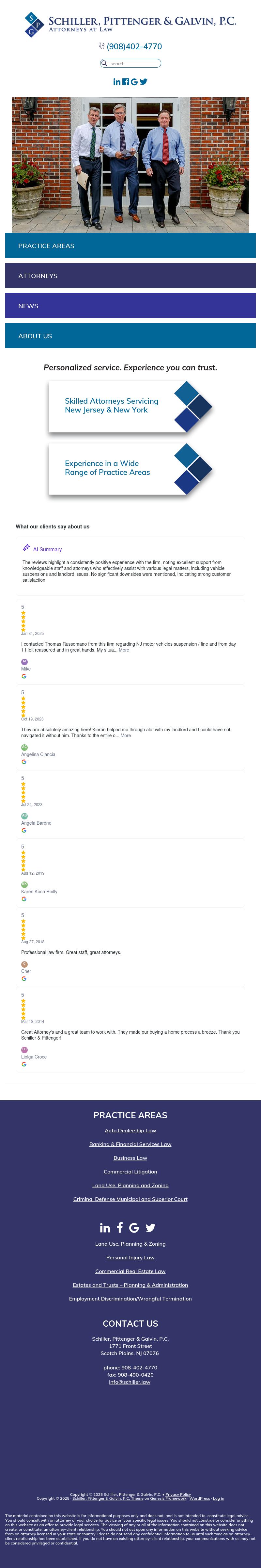Open the PRACTICE AREAS menu bar

coord(130,246)
